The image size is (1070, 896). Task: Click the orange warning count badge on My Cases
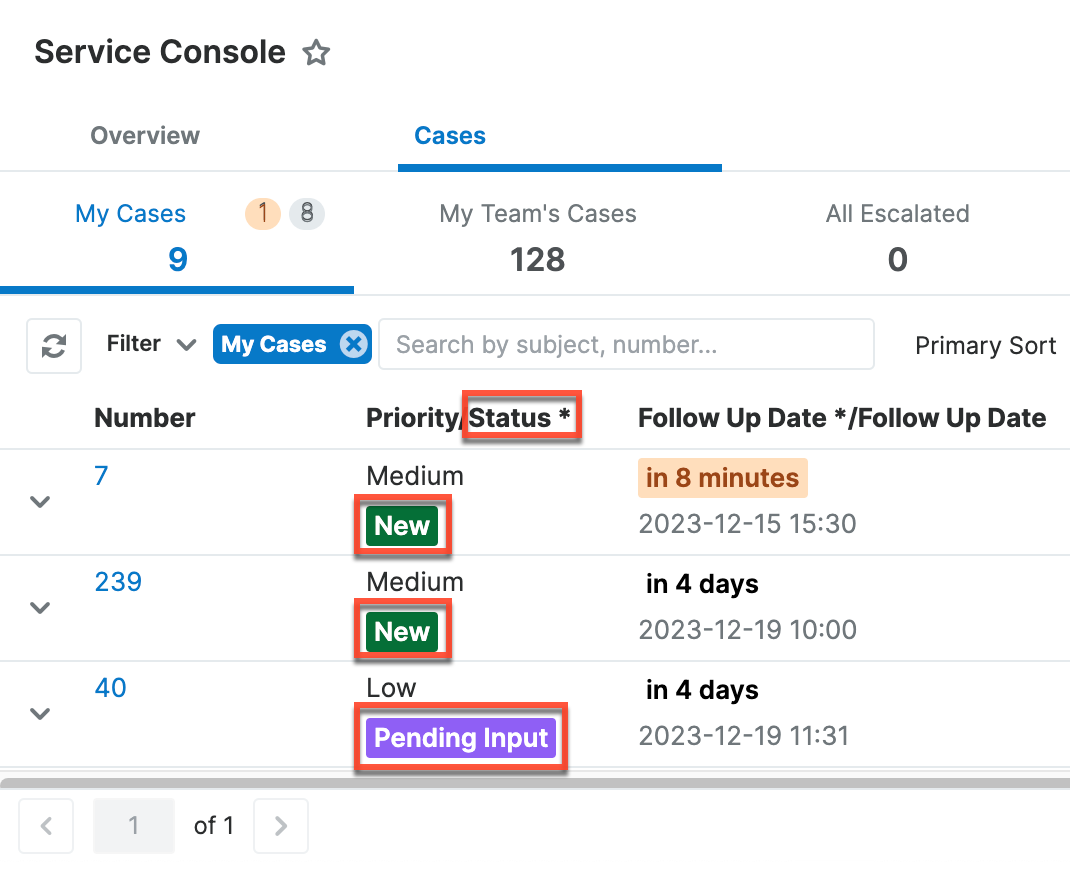click(x=262, y=213)
